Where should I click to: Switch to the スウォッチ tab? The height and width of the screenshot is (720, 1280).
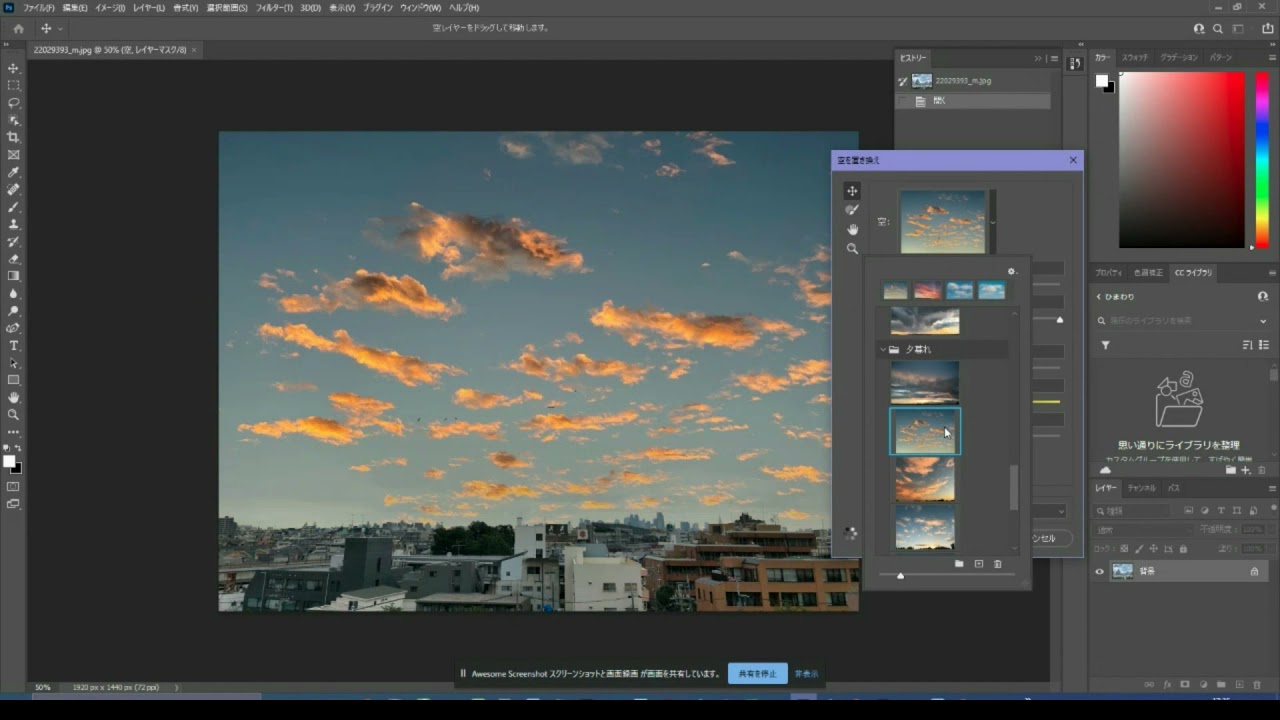tap(1135, 58)
